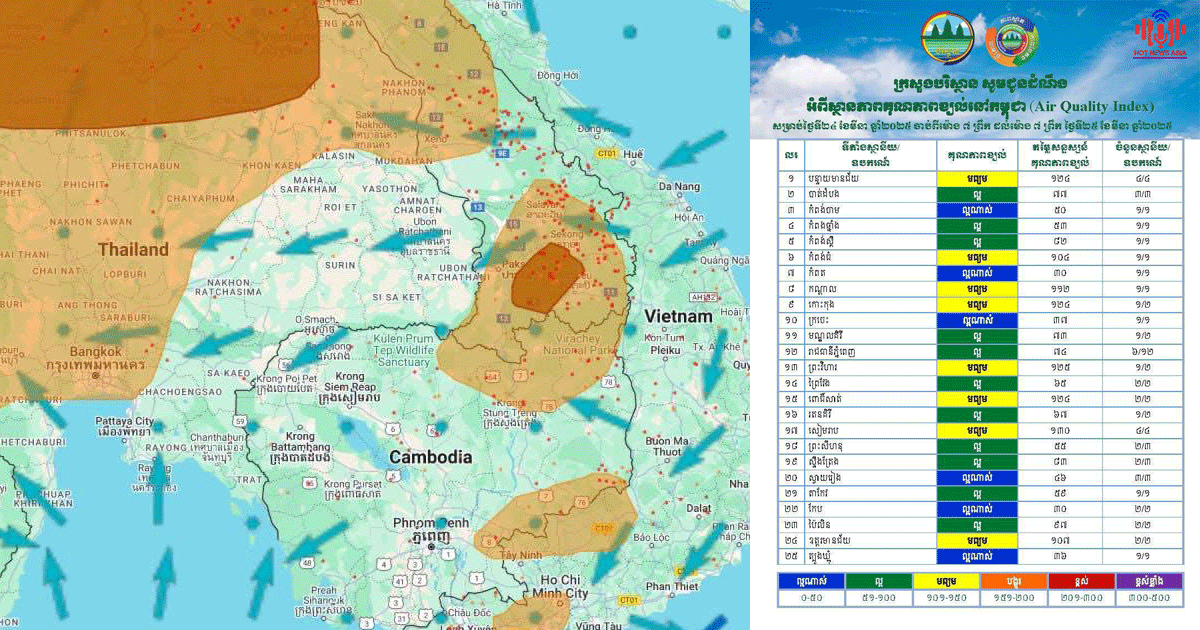This screenshot has height=630, width=1200.
Task: Click the Bangkok city marker dot
Action: tap(95, 376)
